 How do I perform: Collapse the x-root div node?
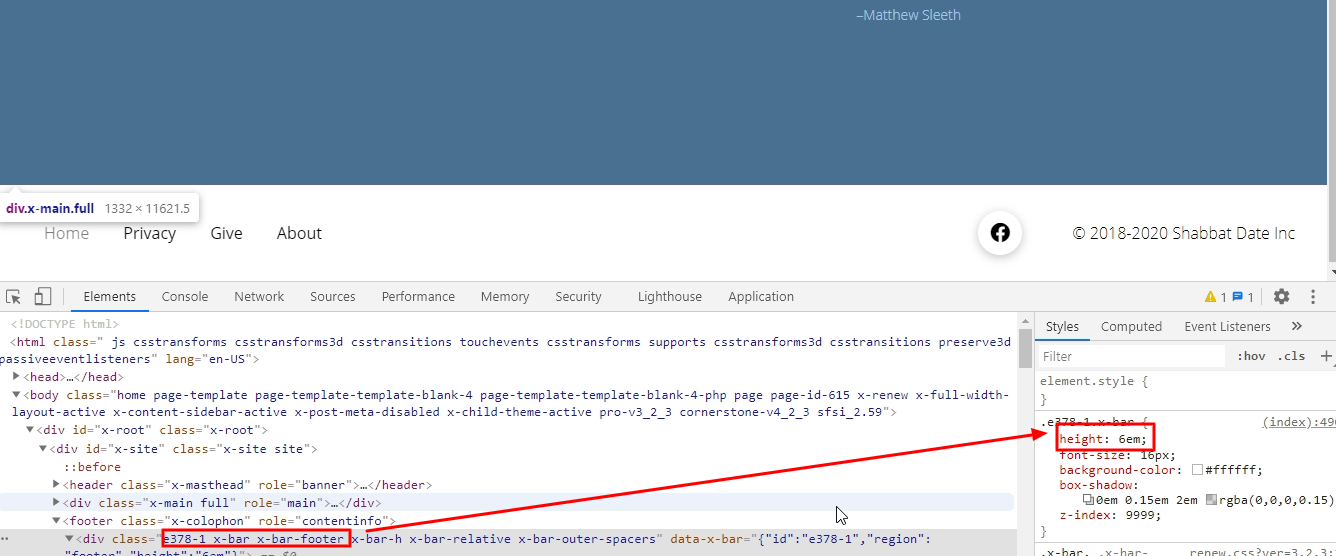click(x=29, y=430)
